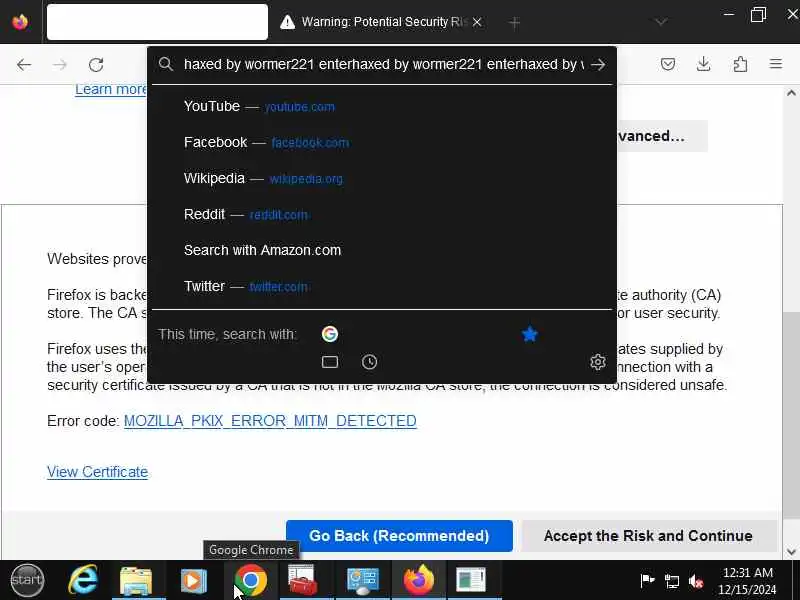Screen dimensions: 800x600
Task: Open the list all tabs chevron
Action: (661, 22)
